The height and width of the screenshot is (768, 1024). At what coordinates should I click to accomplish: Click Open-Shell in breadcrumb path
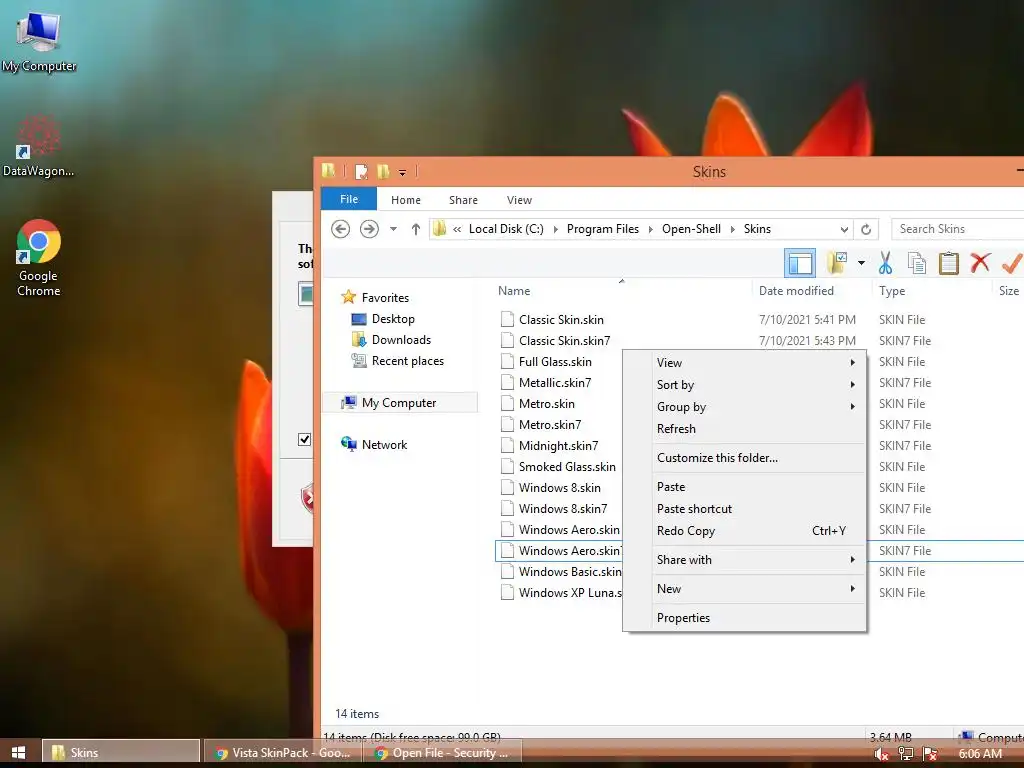point(691,229)
